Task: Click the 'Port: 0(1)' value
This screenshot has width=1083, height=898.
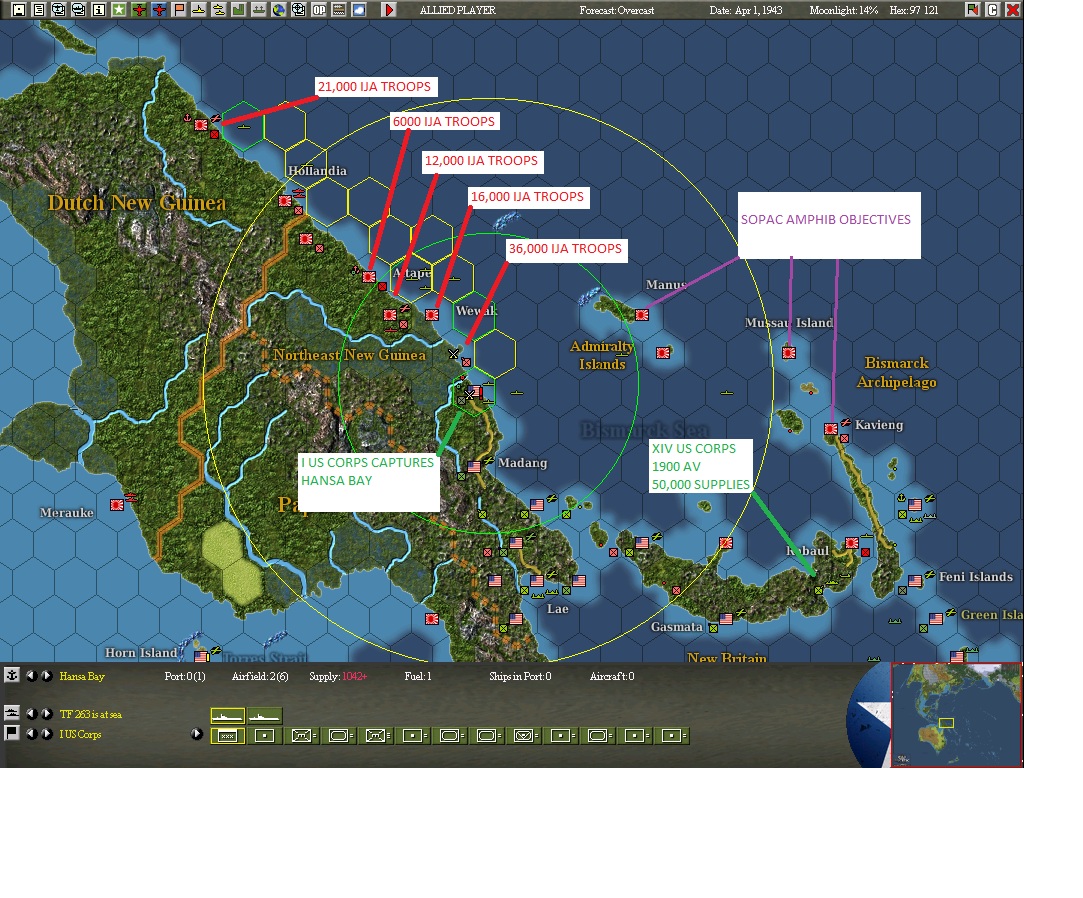Action: point(184,676)
